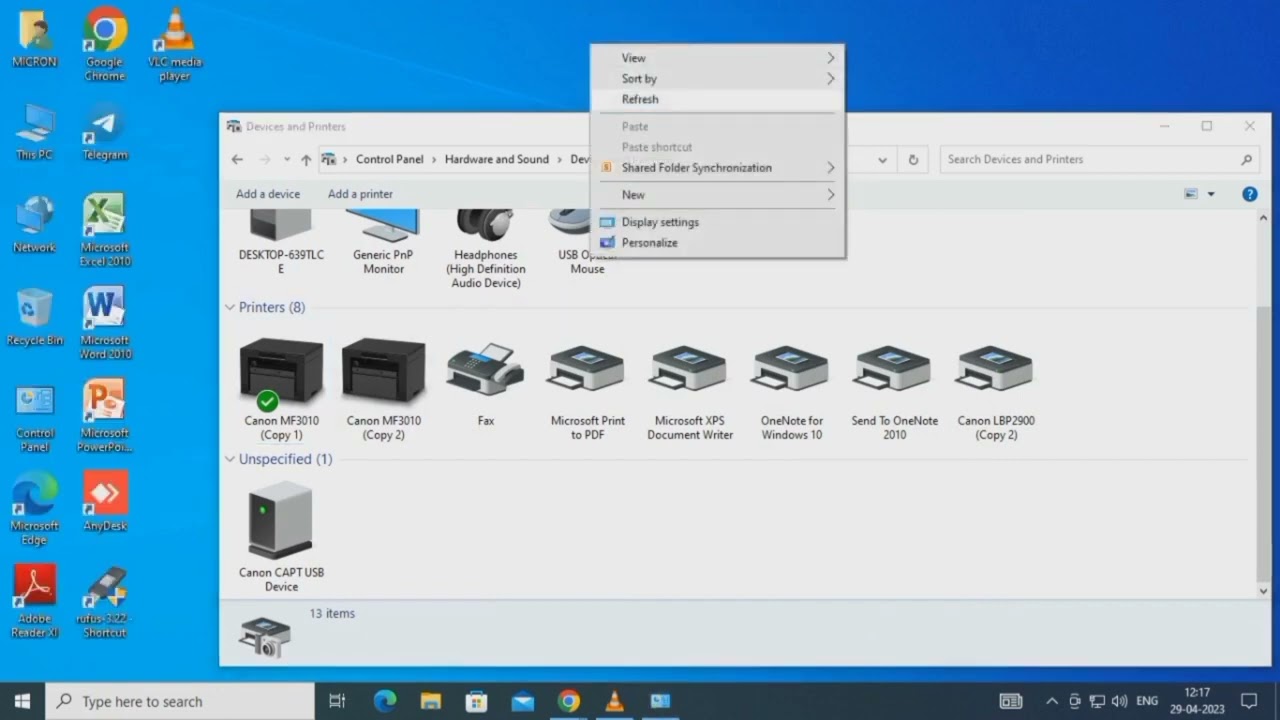Screen dimensions: 1280x720
Task: Go up one level with Up arrow
Action: [x=306, y=160]
